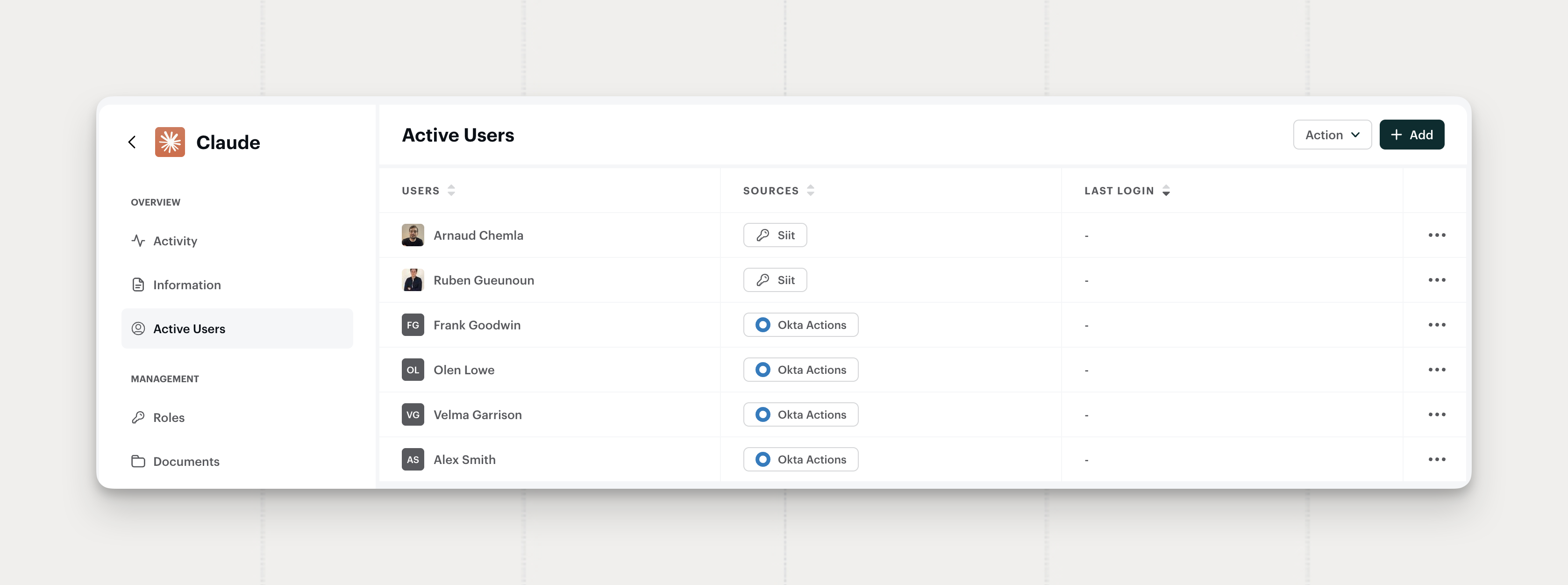Click the MANAGEMENT section label
Screen dimensions: 1568x585
pos(165,378)
